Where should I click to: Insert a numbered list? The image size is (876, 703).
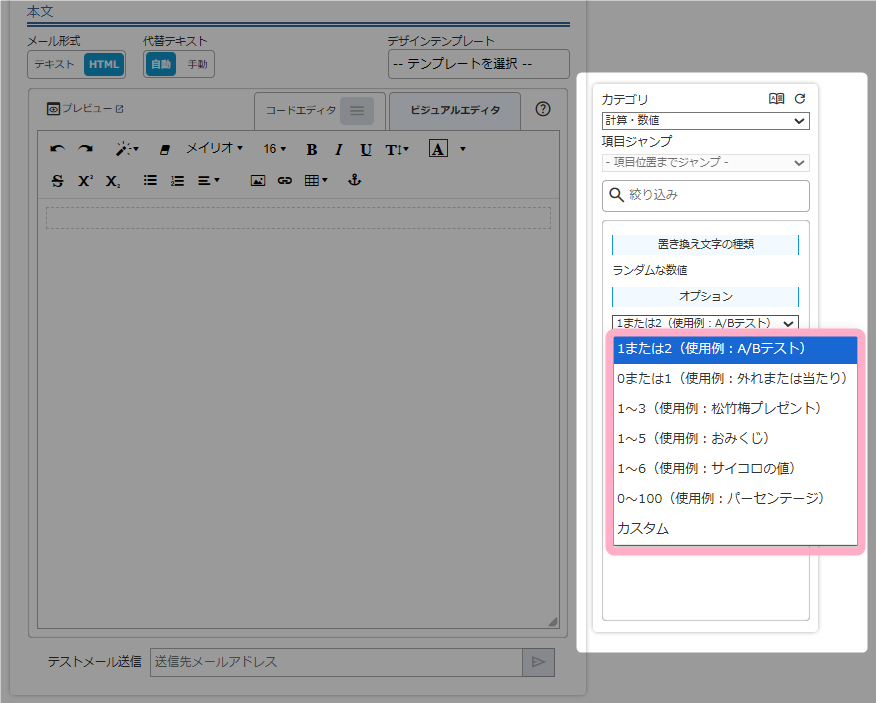pyautogui.click(x=178, y=180)
